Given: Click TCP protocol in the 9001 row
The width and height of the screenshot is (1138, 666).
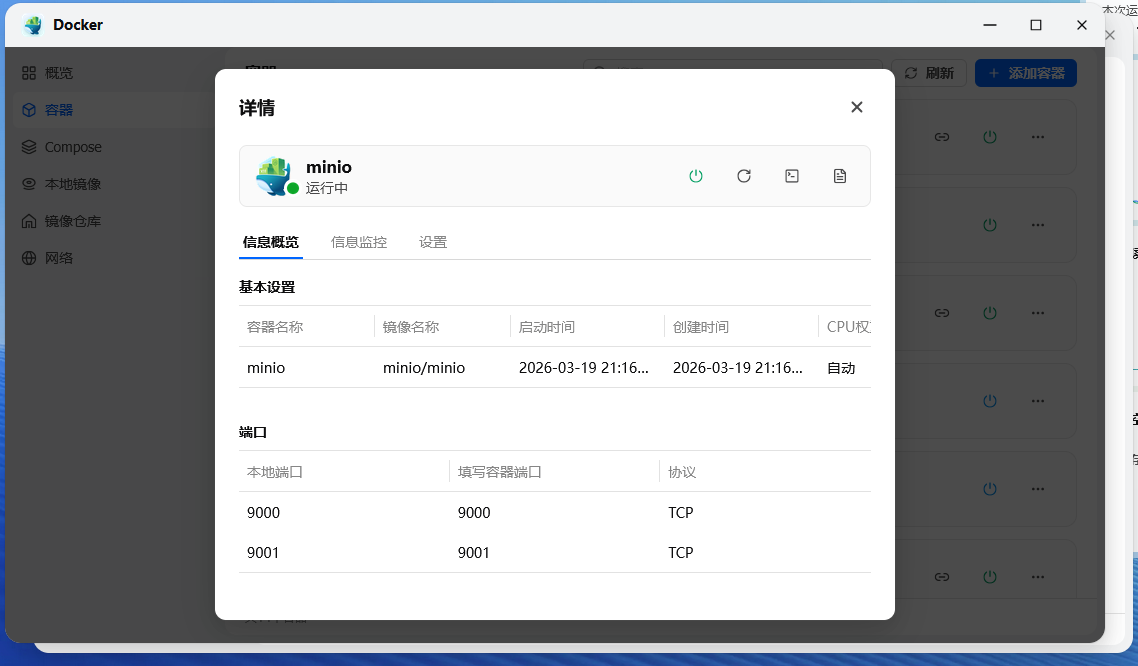Looking at the screenshot, I should (681, 553).
